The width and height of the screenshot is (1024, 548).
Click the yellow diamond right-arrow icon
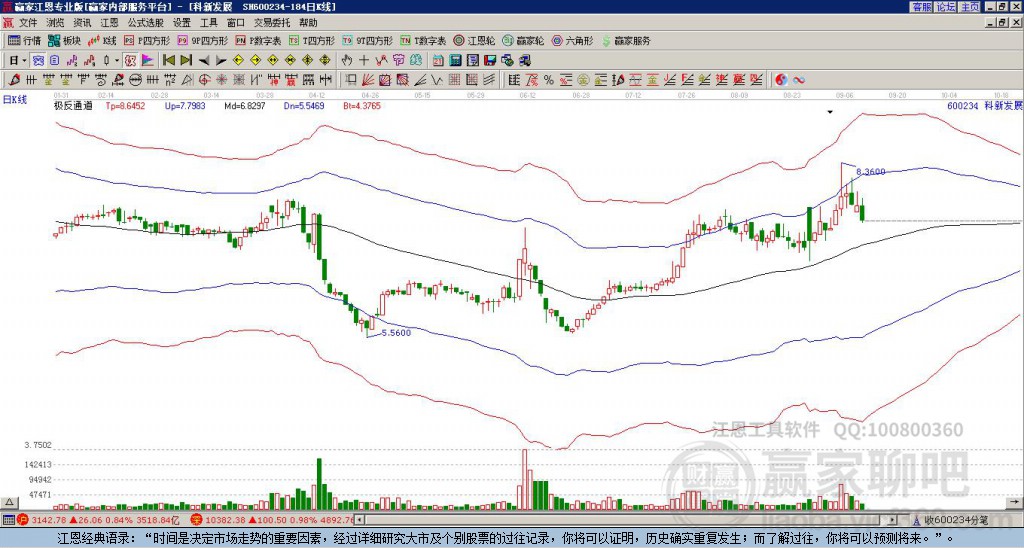255,60
